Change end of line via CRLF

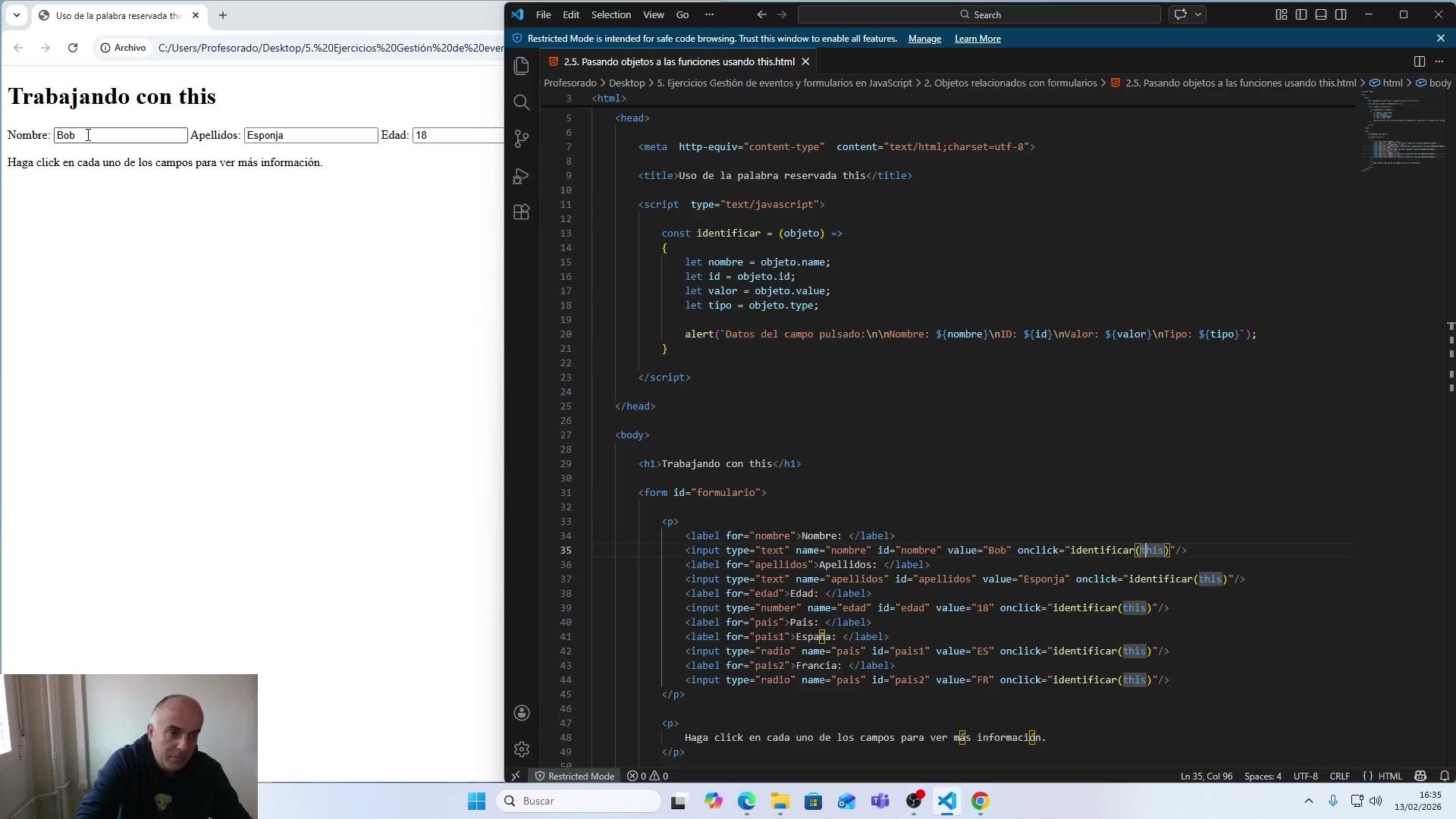(1339, 776)
